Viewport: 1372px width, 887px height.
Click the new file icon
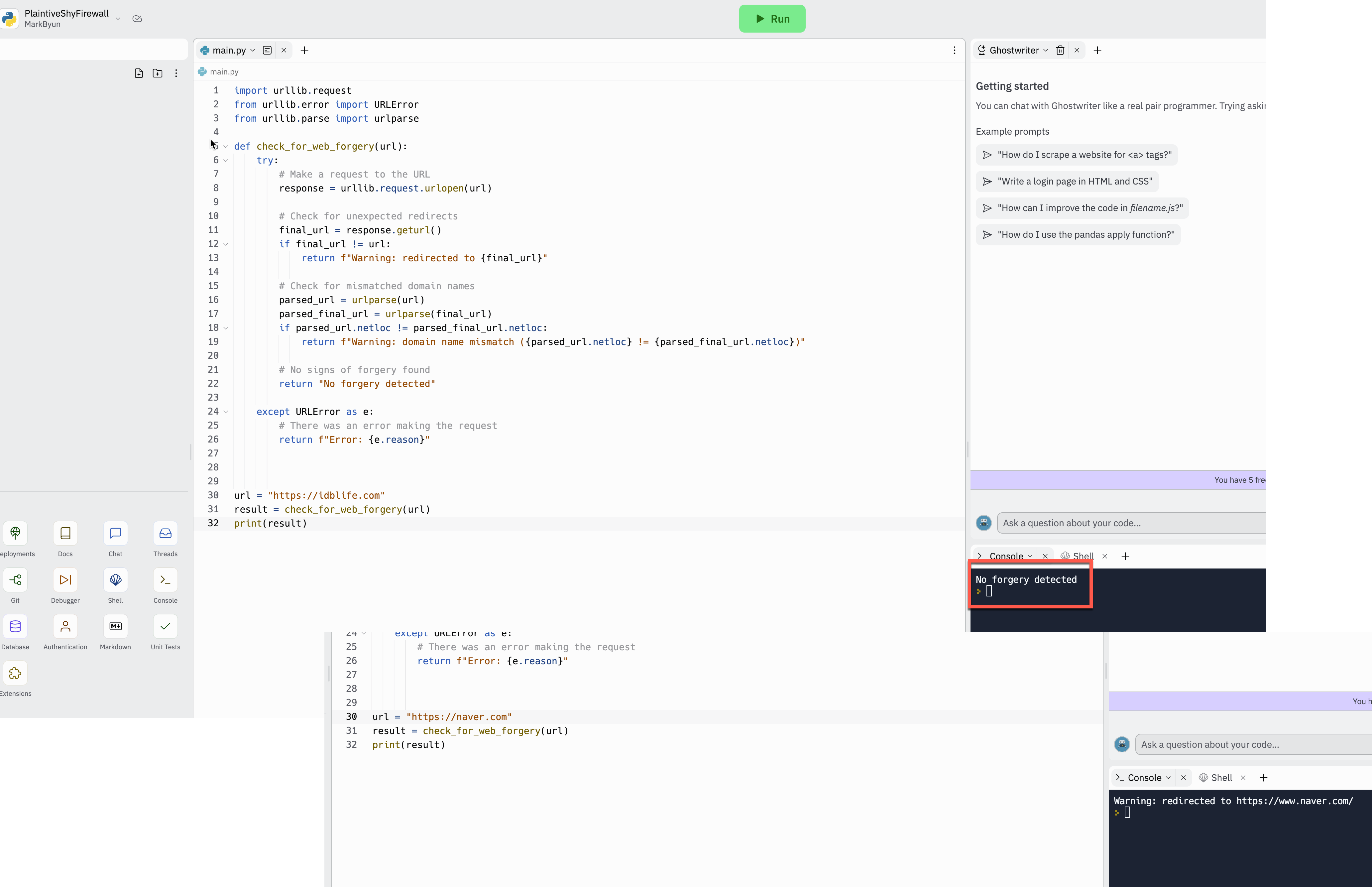coord(139,73)
